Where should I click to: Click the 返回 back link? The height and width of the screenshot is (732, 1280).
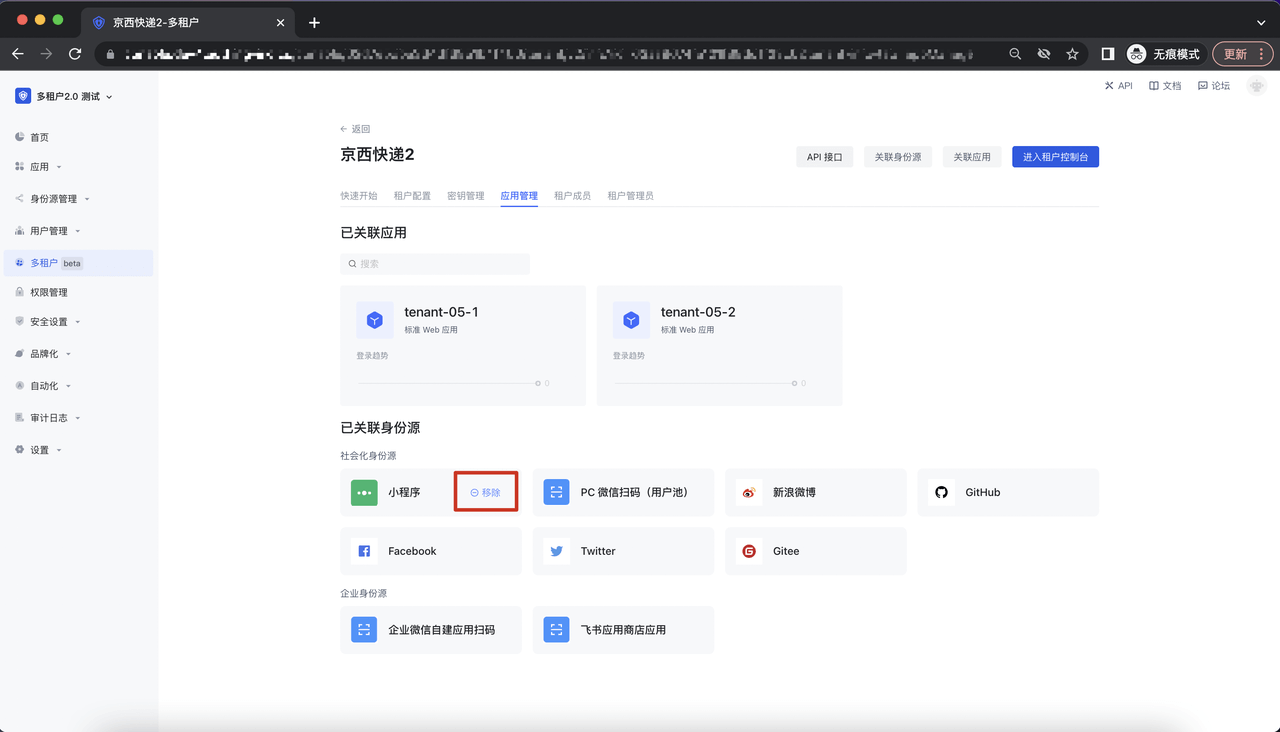[355, 129]
